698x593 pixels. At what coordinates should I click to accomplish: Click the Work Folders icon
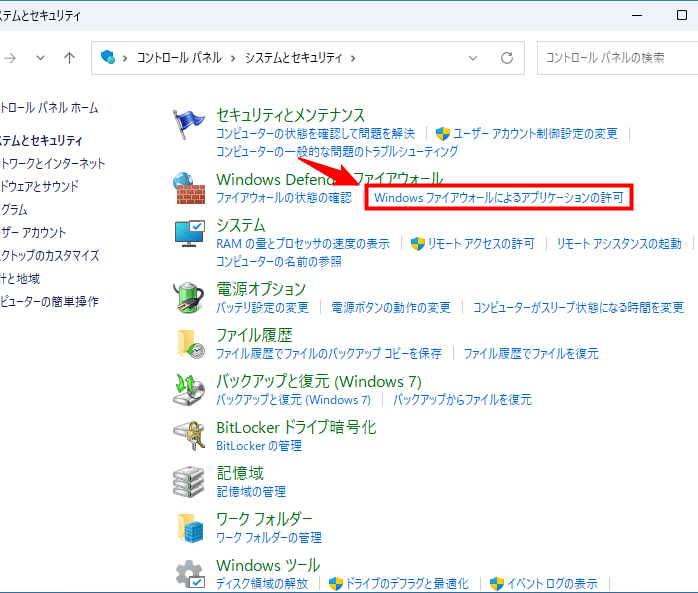191,528
